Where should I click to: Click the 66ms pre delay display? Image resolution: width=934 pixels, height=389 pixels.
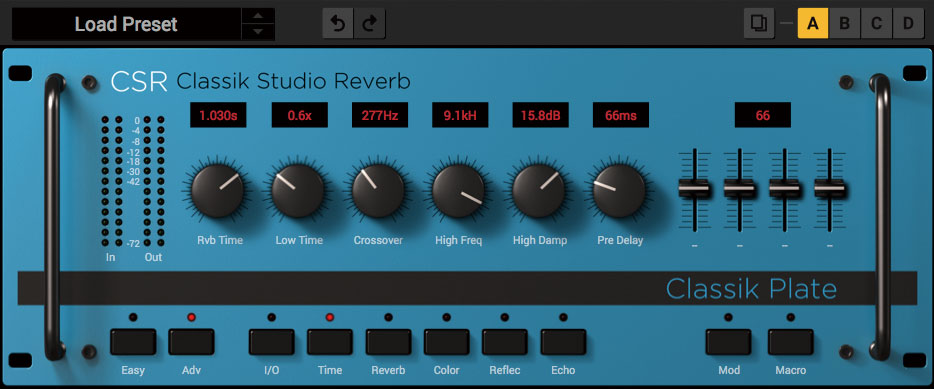coord(621,115)
